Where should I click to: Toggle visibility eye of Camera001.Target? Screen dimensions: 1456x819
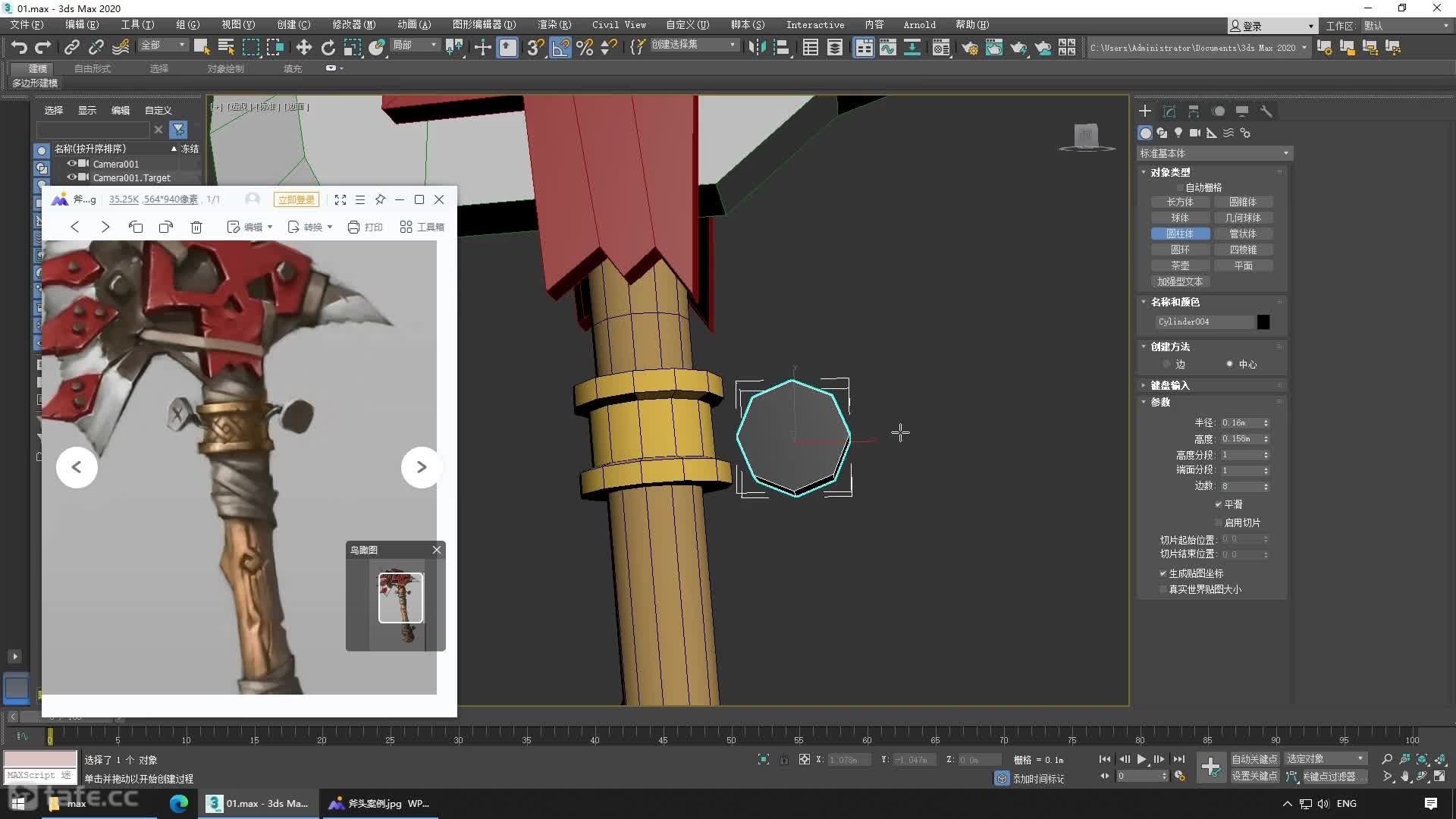[71, 177]
